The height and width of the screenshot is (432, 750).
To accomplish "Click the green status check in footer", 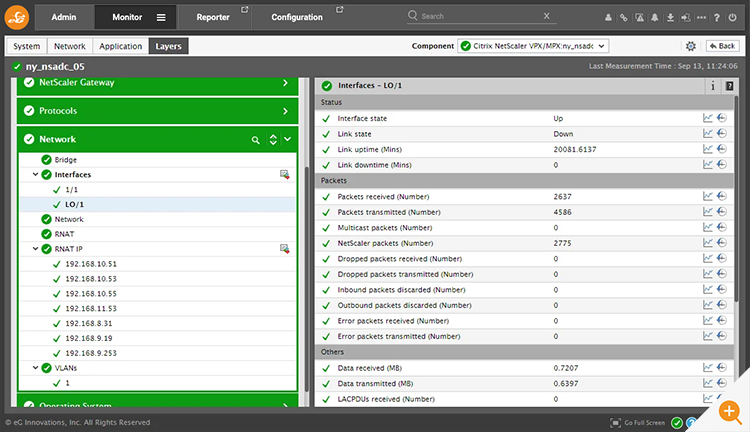I will pyautogui.click(x=676, y=422).
